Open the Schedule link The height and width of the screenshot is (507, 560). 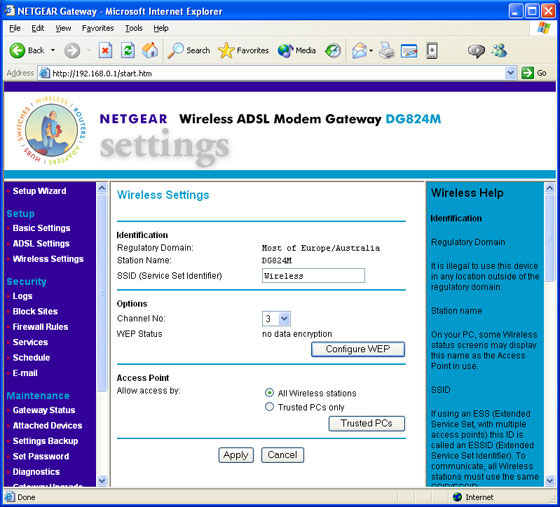[x=31, y=357]
